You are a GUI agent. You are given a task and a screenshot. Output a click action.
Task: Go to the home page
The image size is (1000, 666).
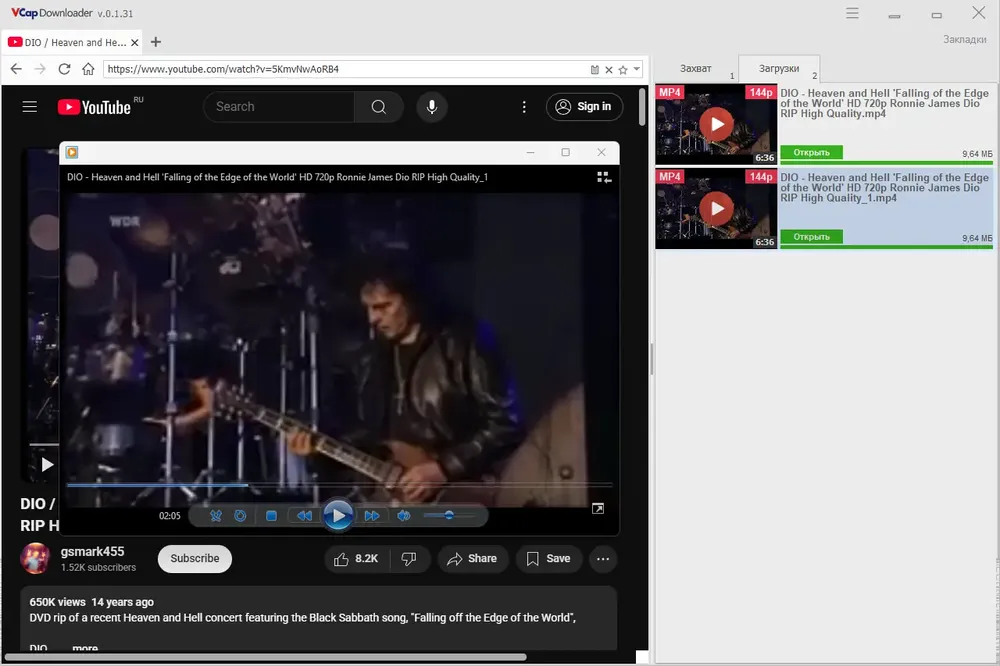[88, 69]
